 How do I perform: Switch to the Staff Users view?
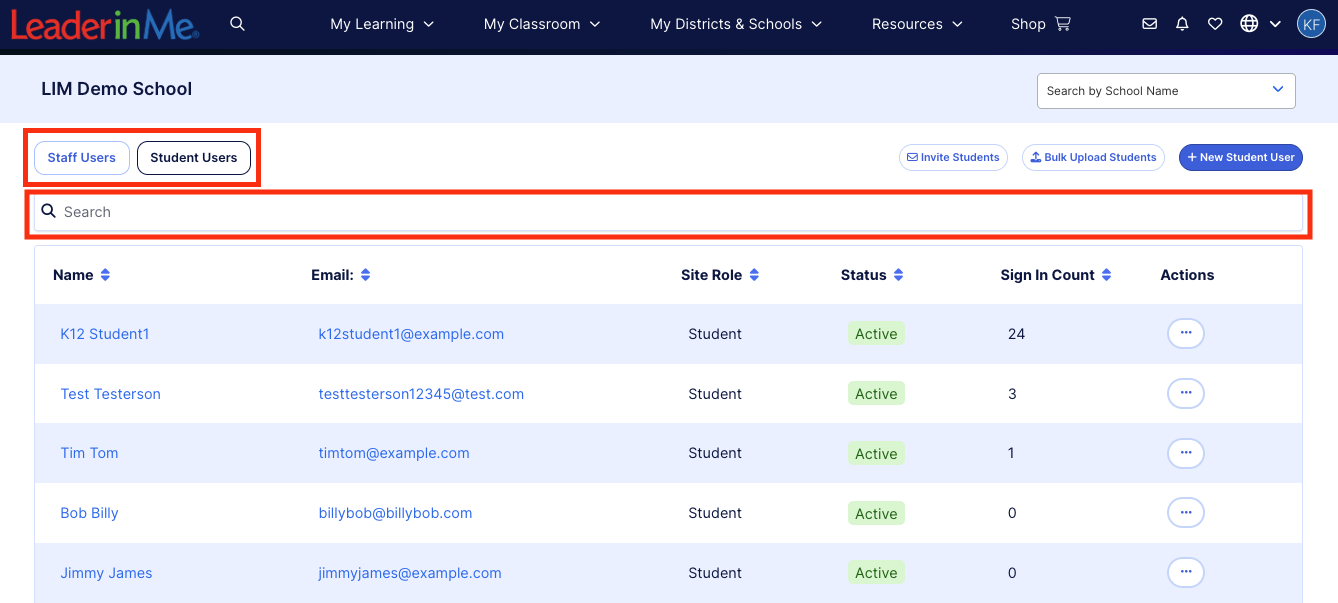(x=82, y=158)
